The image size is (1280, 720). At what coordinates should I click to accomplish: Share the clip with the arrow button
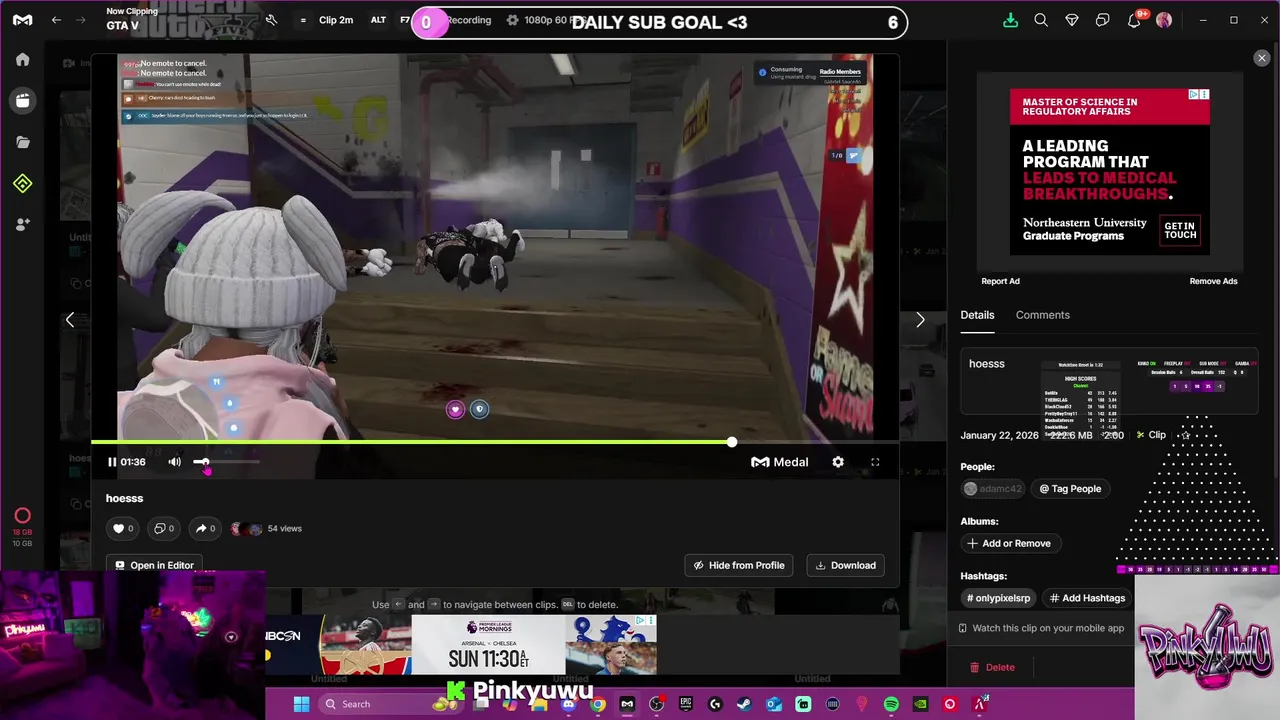tap(205, 528)
